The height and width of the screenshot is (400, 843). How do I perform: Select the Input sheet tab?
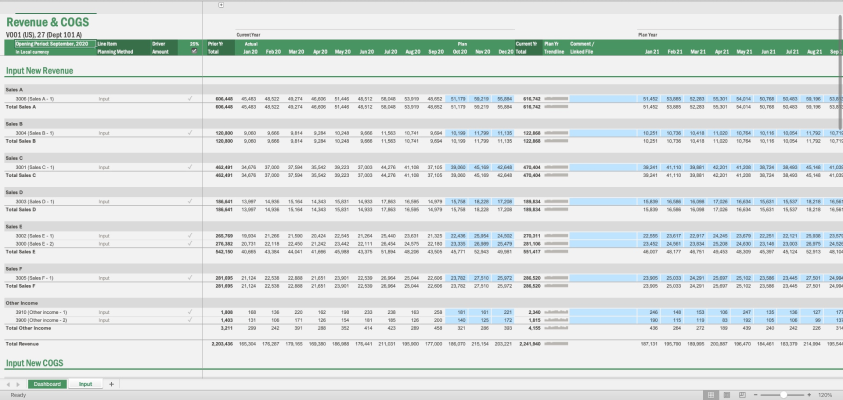click(x=86, y=384)
